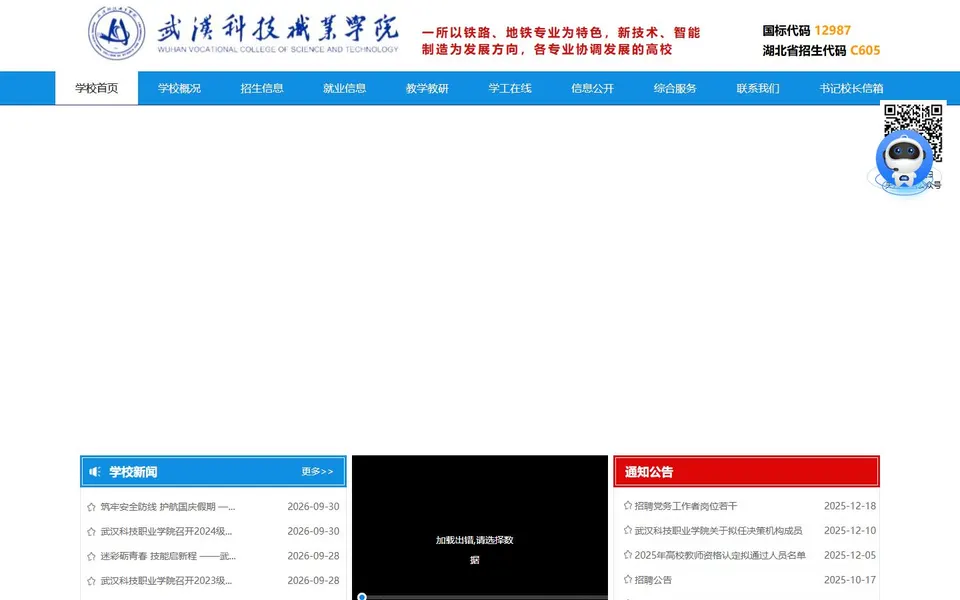
Task: Open the 联系我们 menu
Action: pos(758,88)
